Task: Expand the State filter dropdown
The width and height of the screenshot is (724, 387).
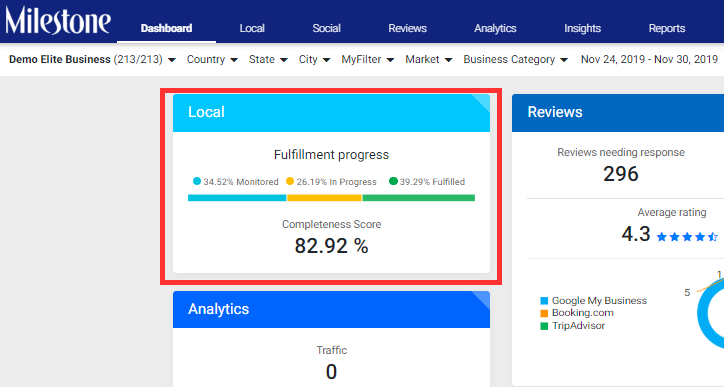Action: tap(268, 60)
